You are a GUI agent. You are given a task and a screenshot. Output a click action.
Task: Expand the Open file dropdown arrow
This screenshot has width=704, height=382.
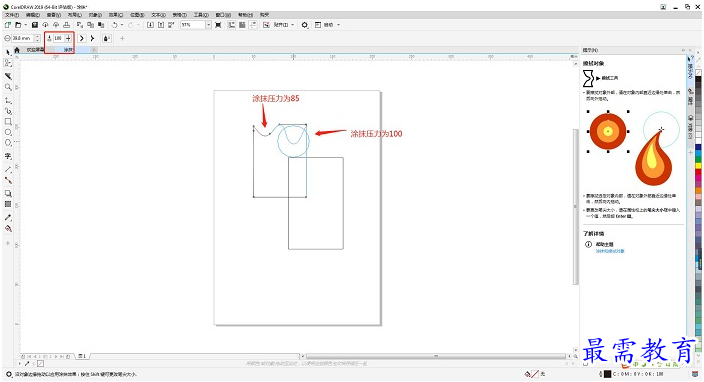click(26, 25)
